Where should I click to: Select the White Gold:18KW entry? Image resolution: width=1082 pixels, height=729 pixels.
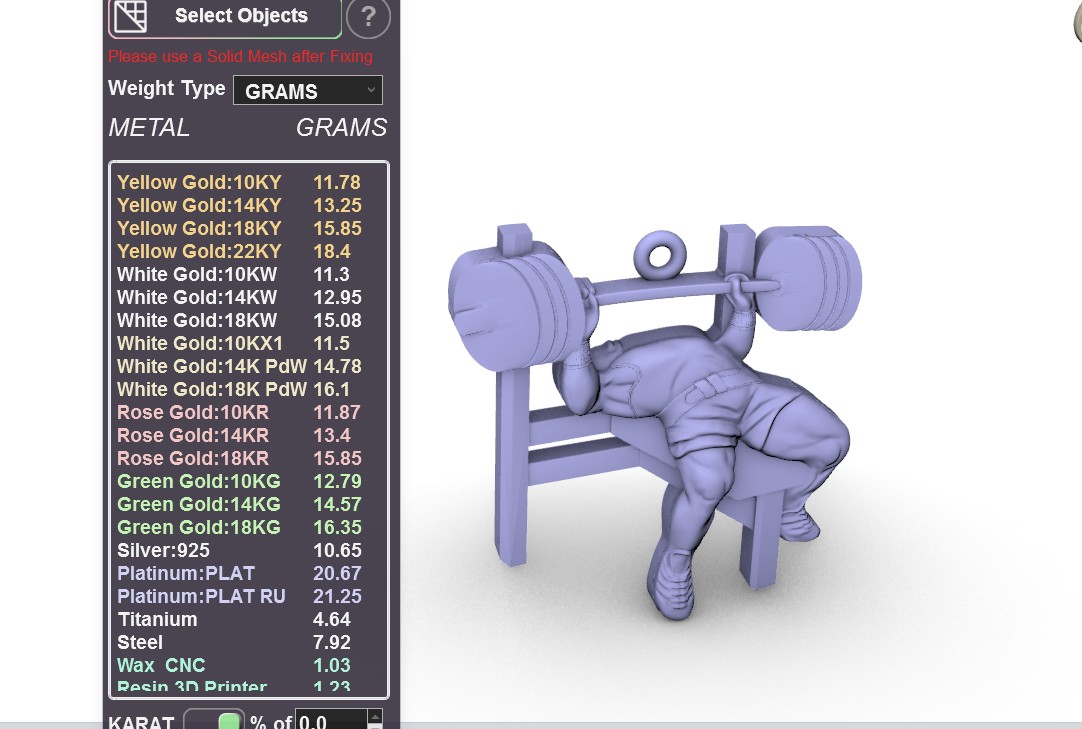pos(239,320)
